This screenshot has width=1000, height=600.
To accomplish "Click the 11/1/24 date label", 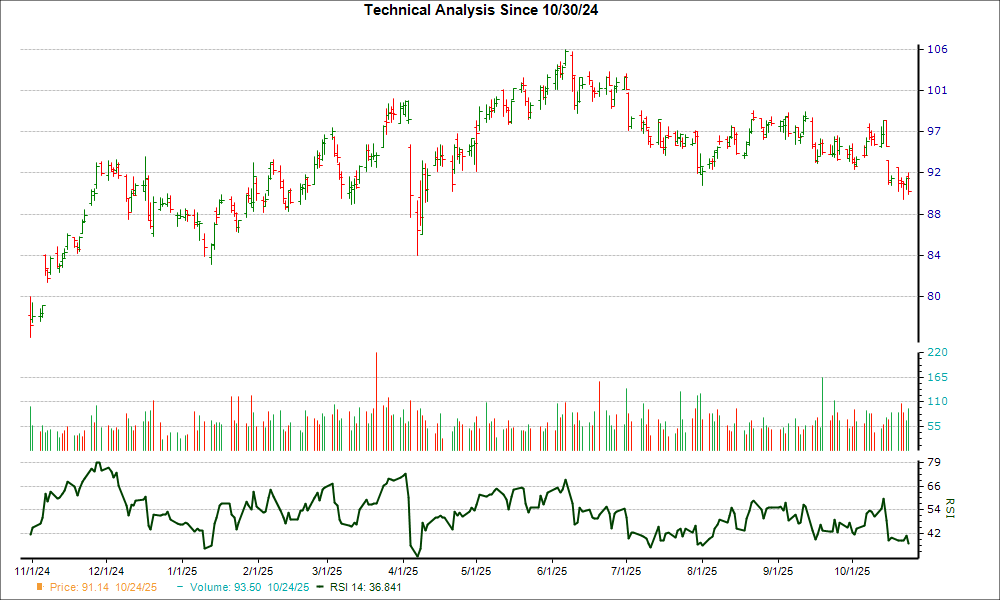I will coord(33,566).
